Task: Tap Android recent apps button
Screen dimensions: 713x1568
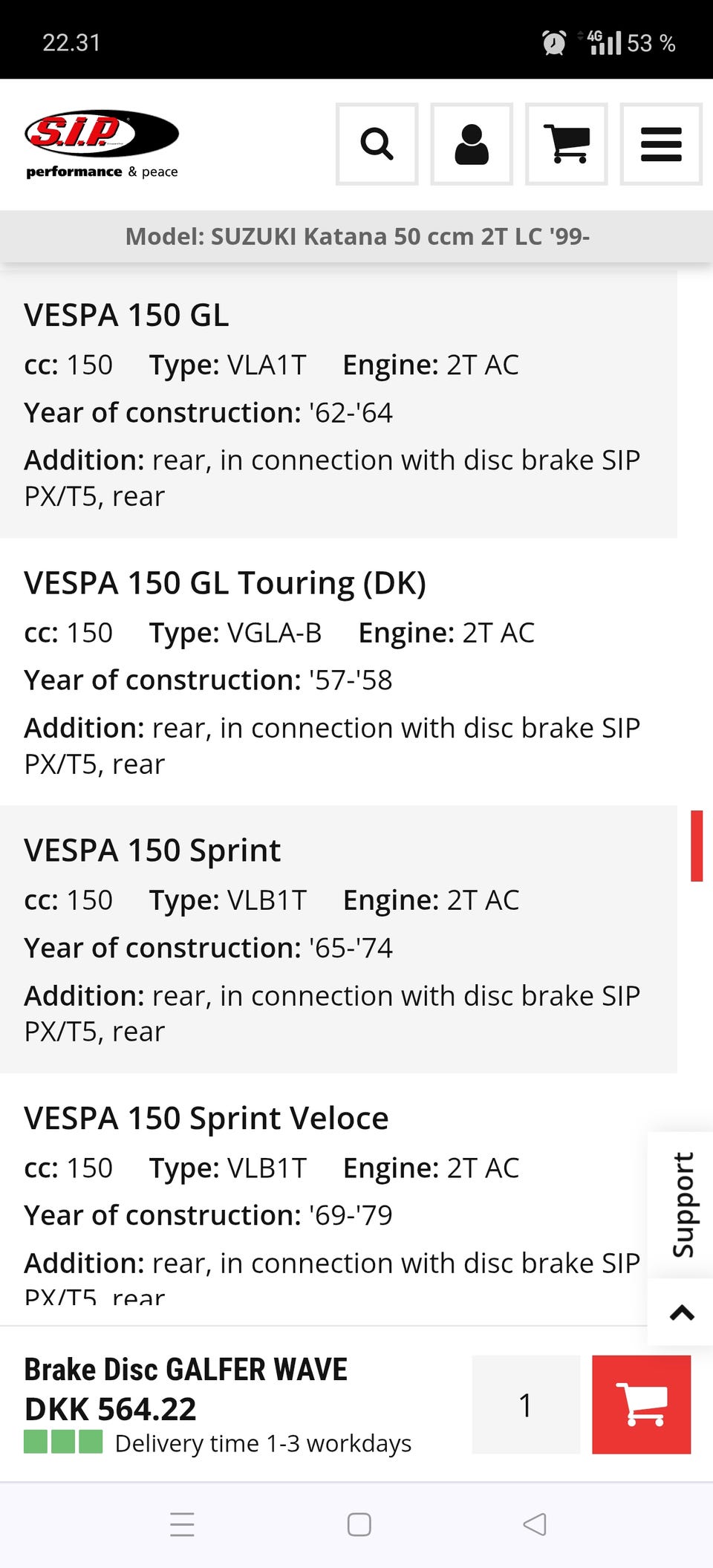Action: click(x=182, y=1524)
